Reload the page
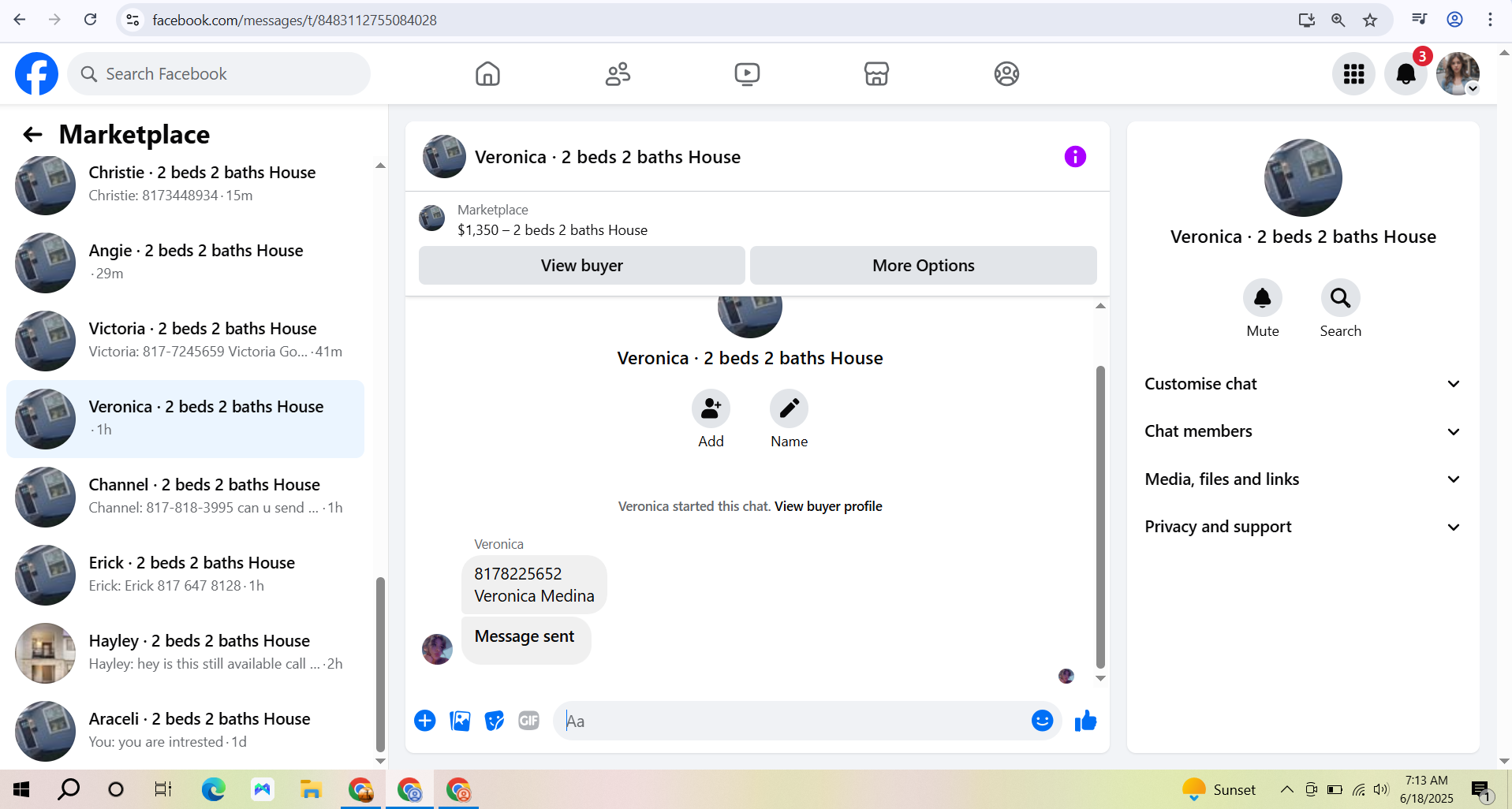The width and height of the screenshot is (1512, 809). coord(91,20)
